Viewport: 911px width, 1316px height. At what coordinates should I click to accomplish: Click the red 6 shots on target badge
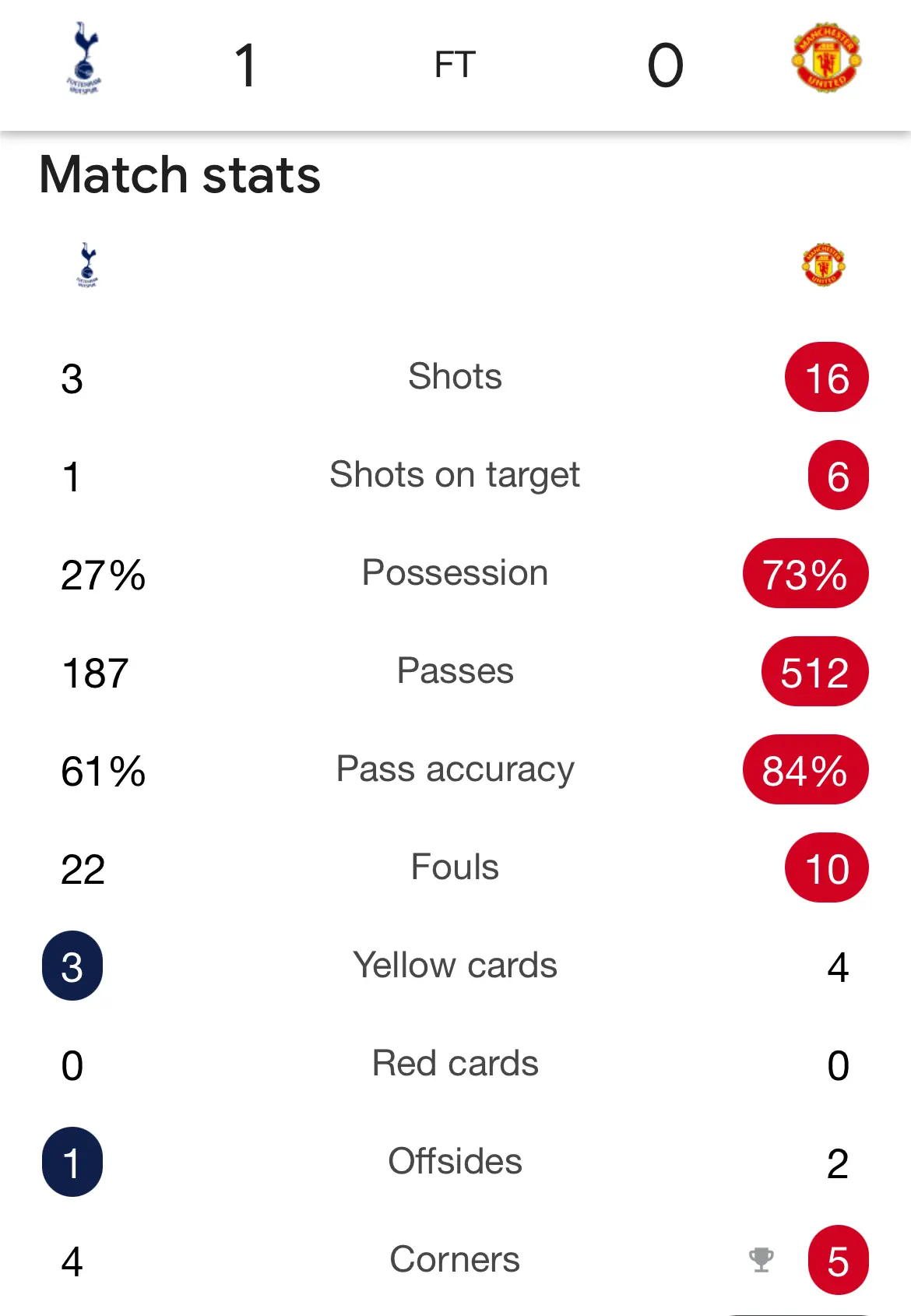click(838, 475)
